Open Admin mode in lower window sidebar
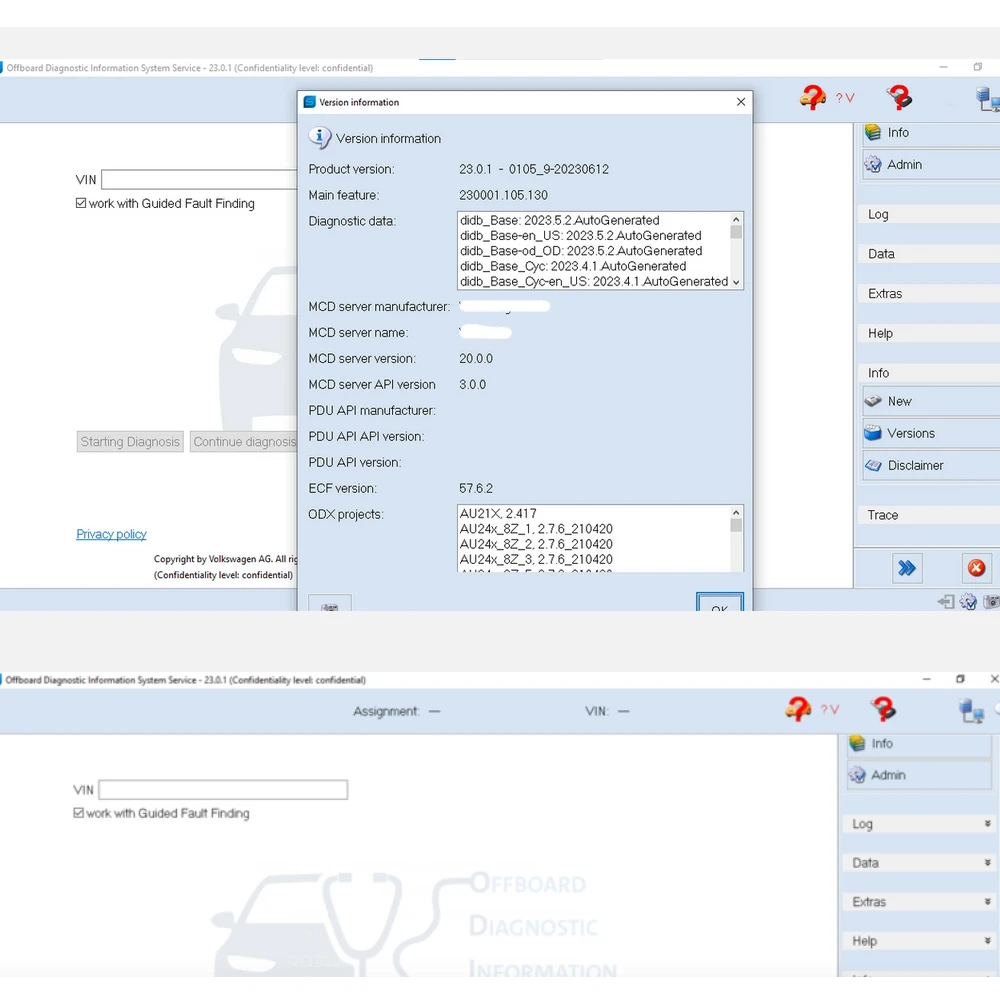The image size is (1000, 1000). 919,776
